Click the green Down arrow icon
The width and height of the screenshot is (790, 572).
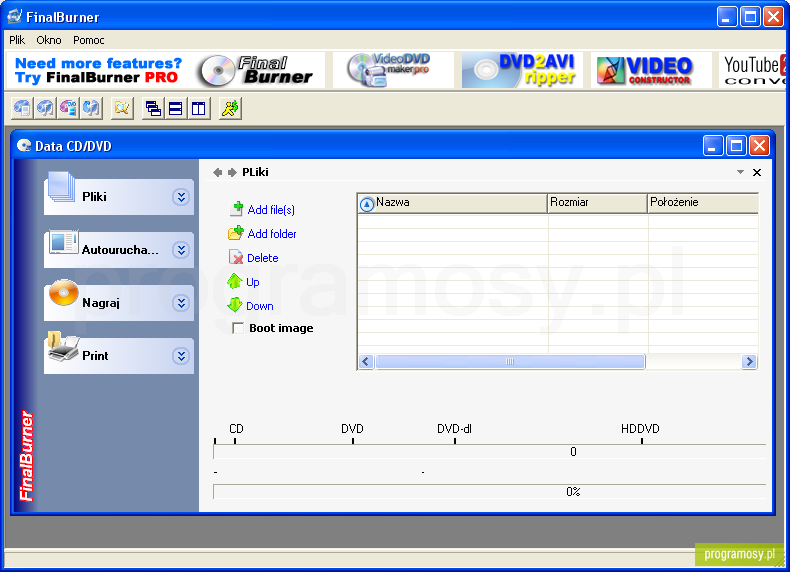(235, 304)
